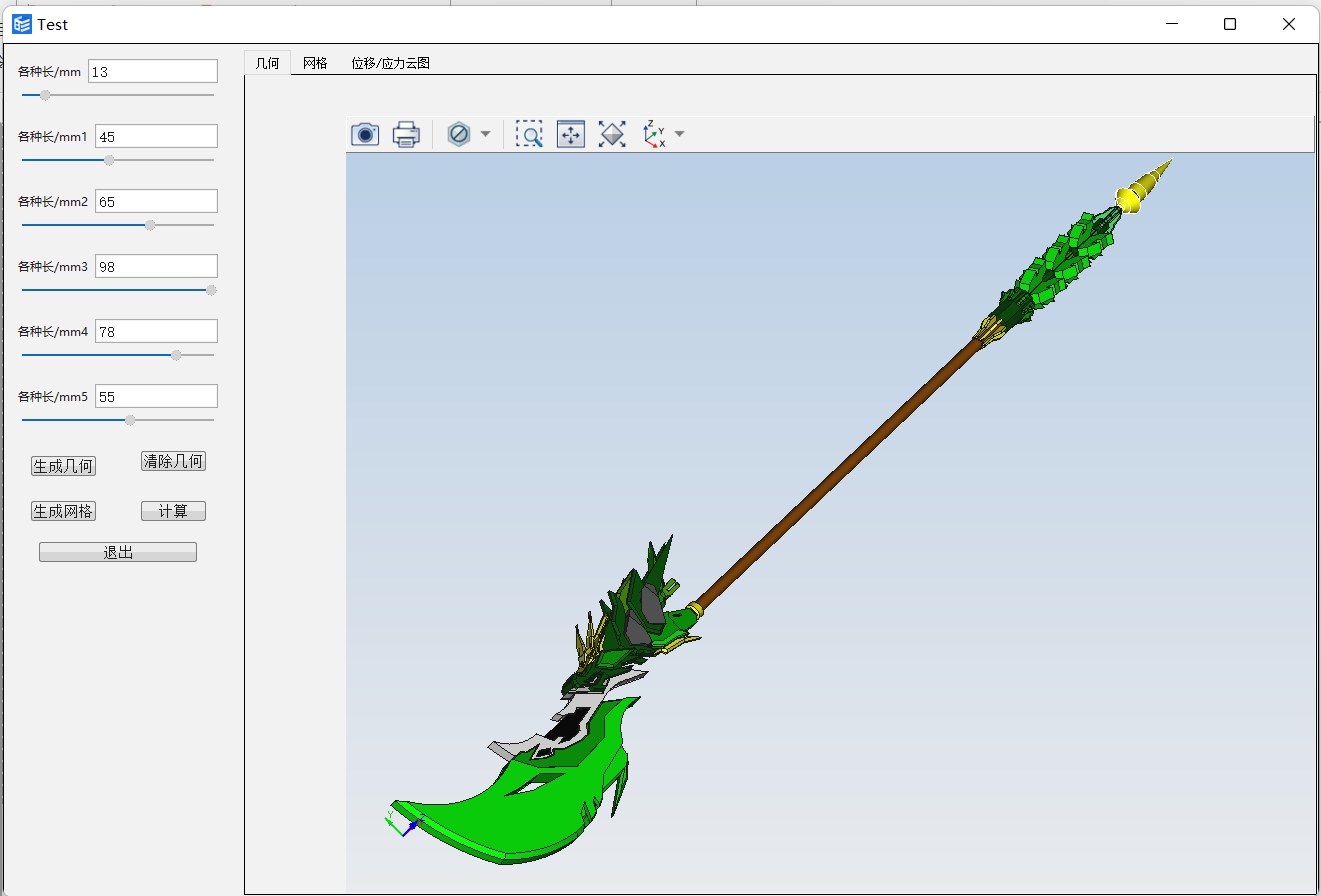Open dropdown arrow beside display mode icon
The height and width of the screenshot is (896, 1321).
pyautogui.click(x=485, y=134)
